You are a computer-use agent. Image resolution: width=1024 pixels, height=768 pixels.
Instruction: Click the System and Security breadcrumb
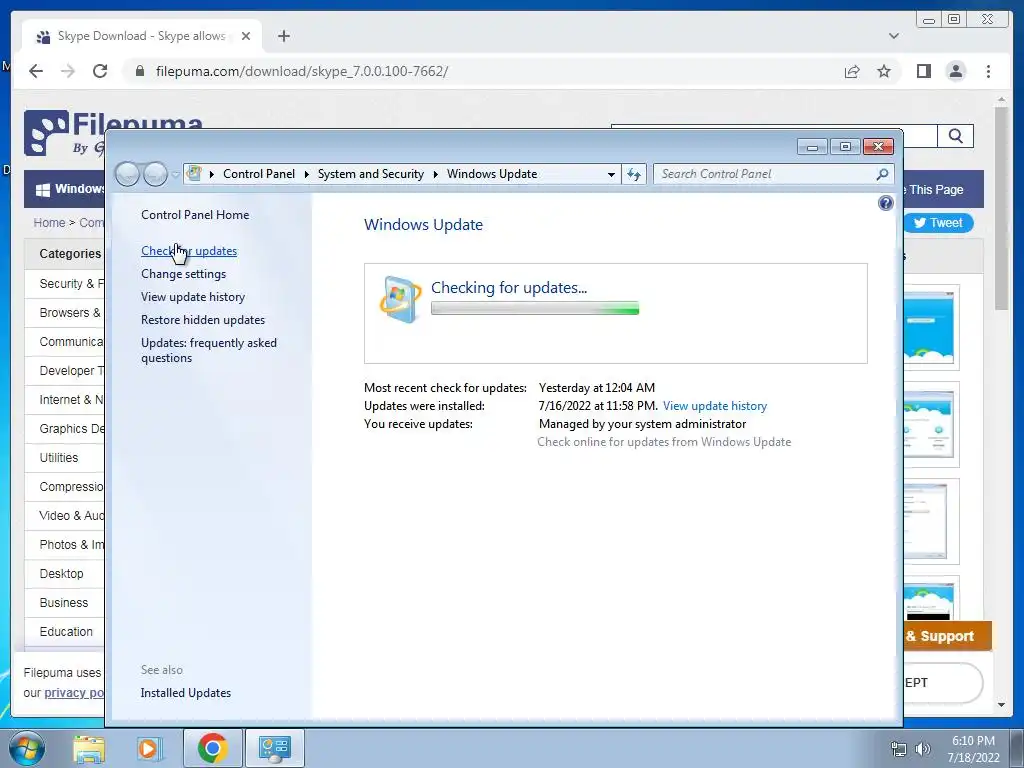[370, 174]
